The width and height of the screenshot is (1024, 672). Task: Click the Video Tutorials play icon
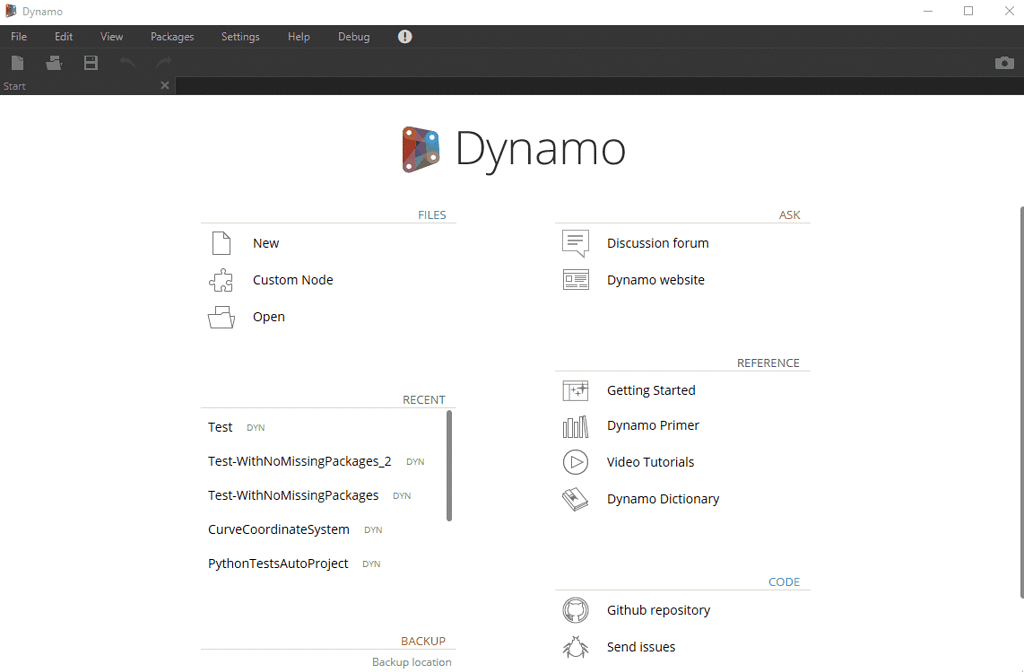click(575, 462)
